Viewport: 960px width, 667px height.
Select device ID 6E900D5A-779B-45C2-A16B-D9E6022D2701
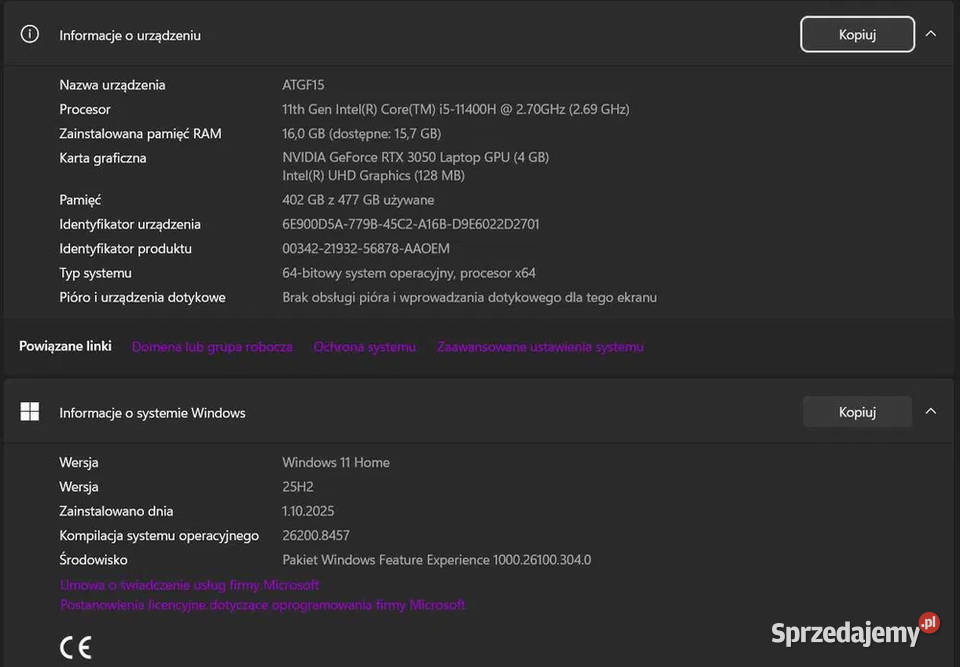point(411,224)
